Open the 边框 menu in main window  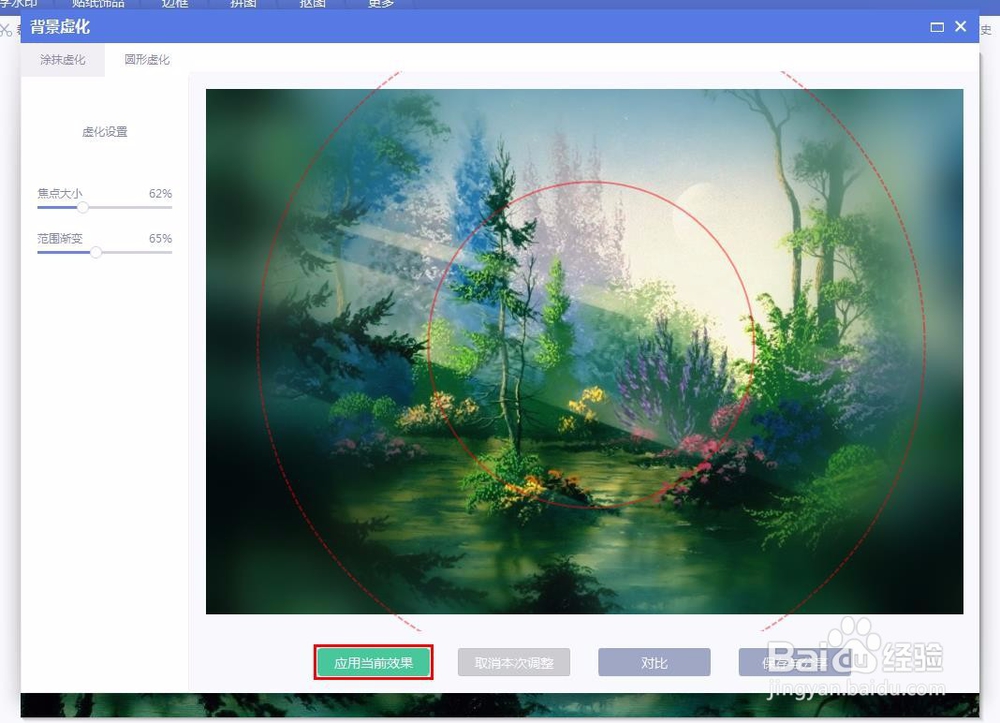point(174,4)
